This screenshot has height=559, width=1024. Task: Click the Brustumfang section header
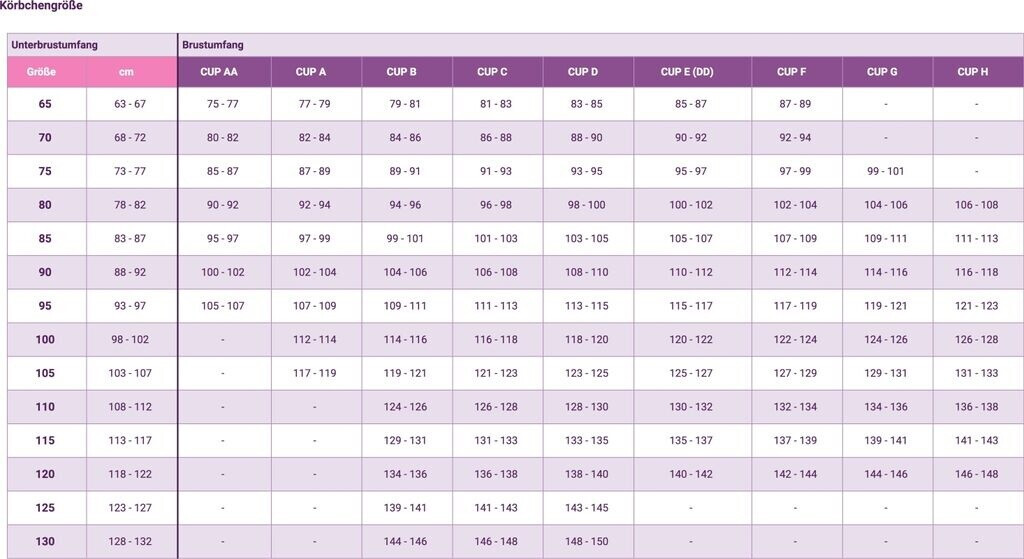click(212, 45)
